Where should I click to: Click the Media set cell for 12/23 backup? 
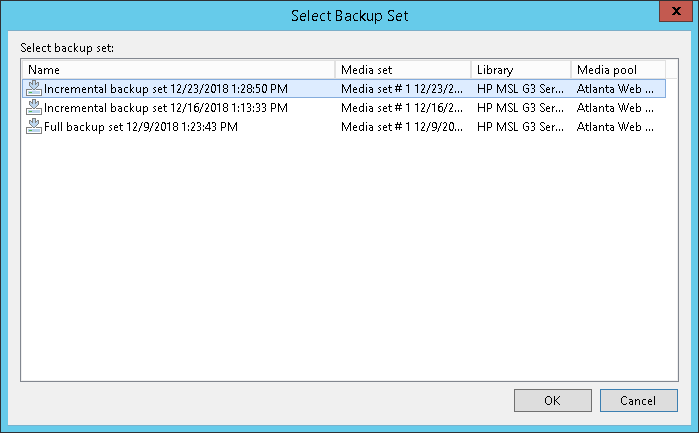pyautogui.click(x=402, y=89)
